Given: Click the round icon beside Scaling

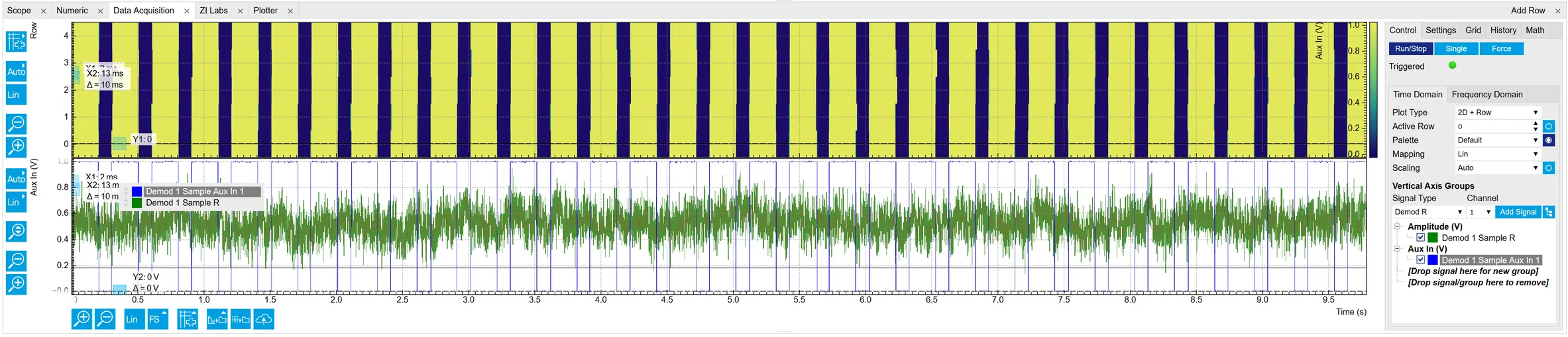Looking at the screenshot, I should [1549, 168].
